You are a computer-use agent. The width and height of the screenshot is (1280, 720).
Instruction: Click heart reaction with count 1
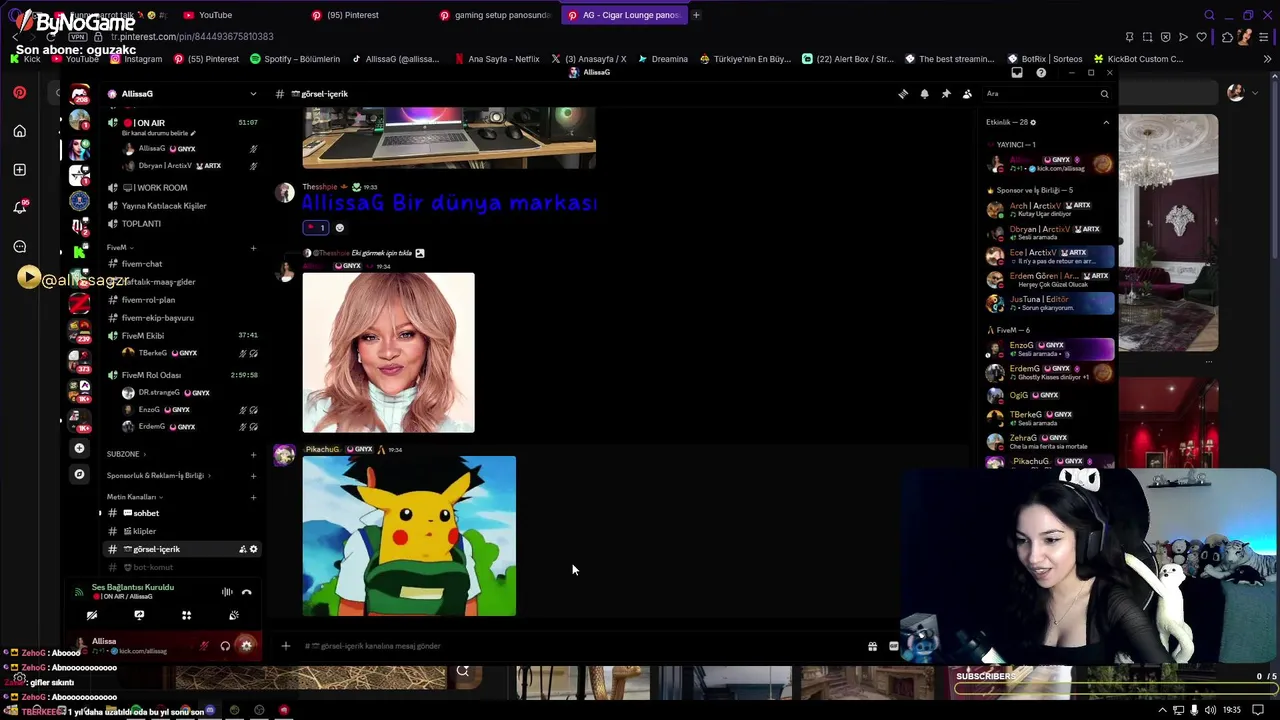(315, 228)
